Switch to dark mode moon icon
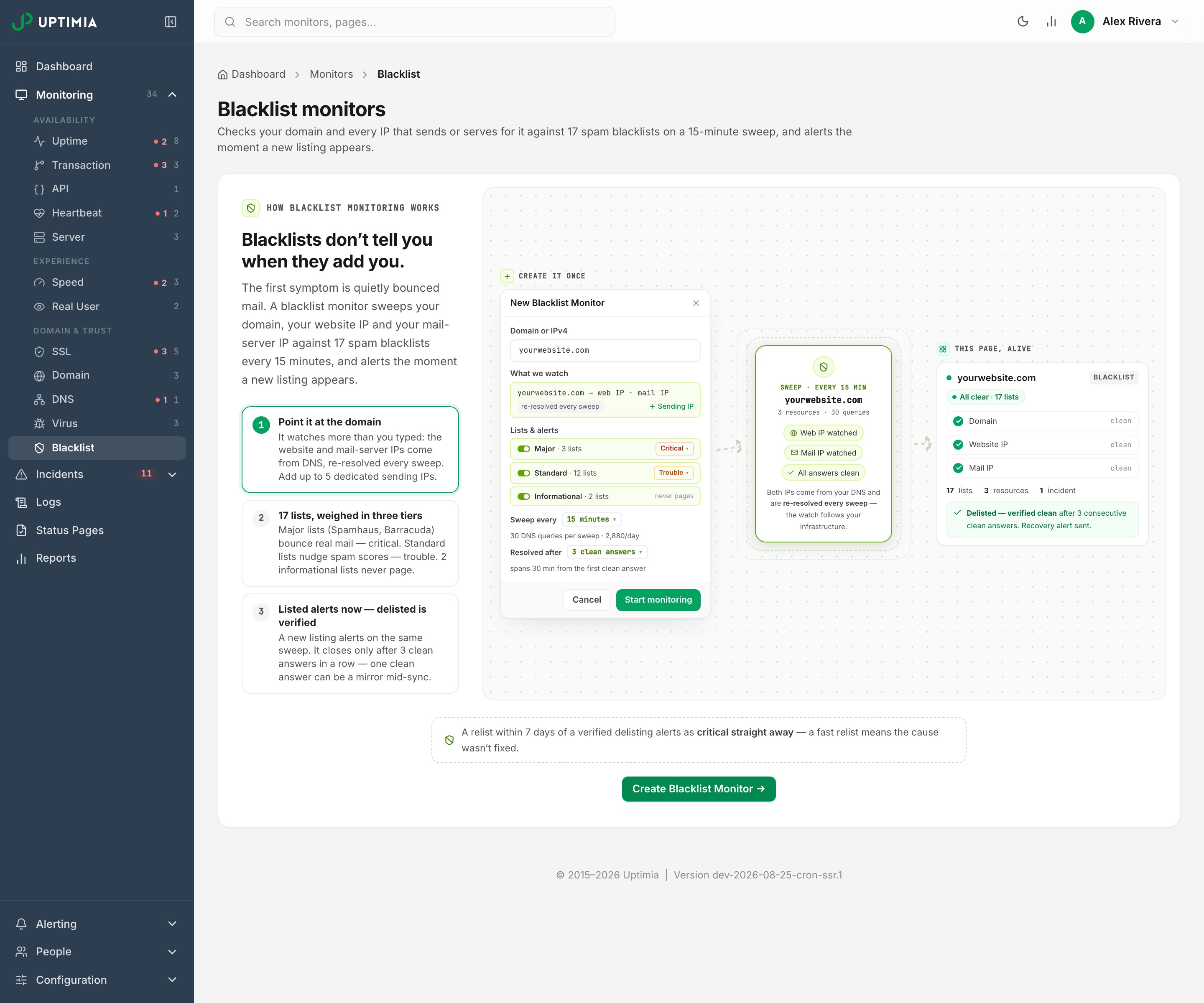This screenshot has width=1204, height=1003. (1022, 22)
